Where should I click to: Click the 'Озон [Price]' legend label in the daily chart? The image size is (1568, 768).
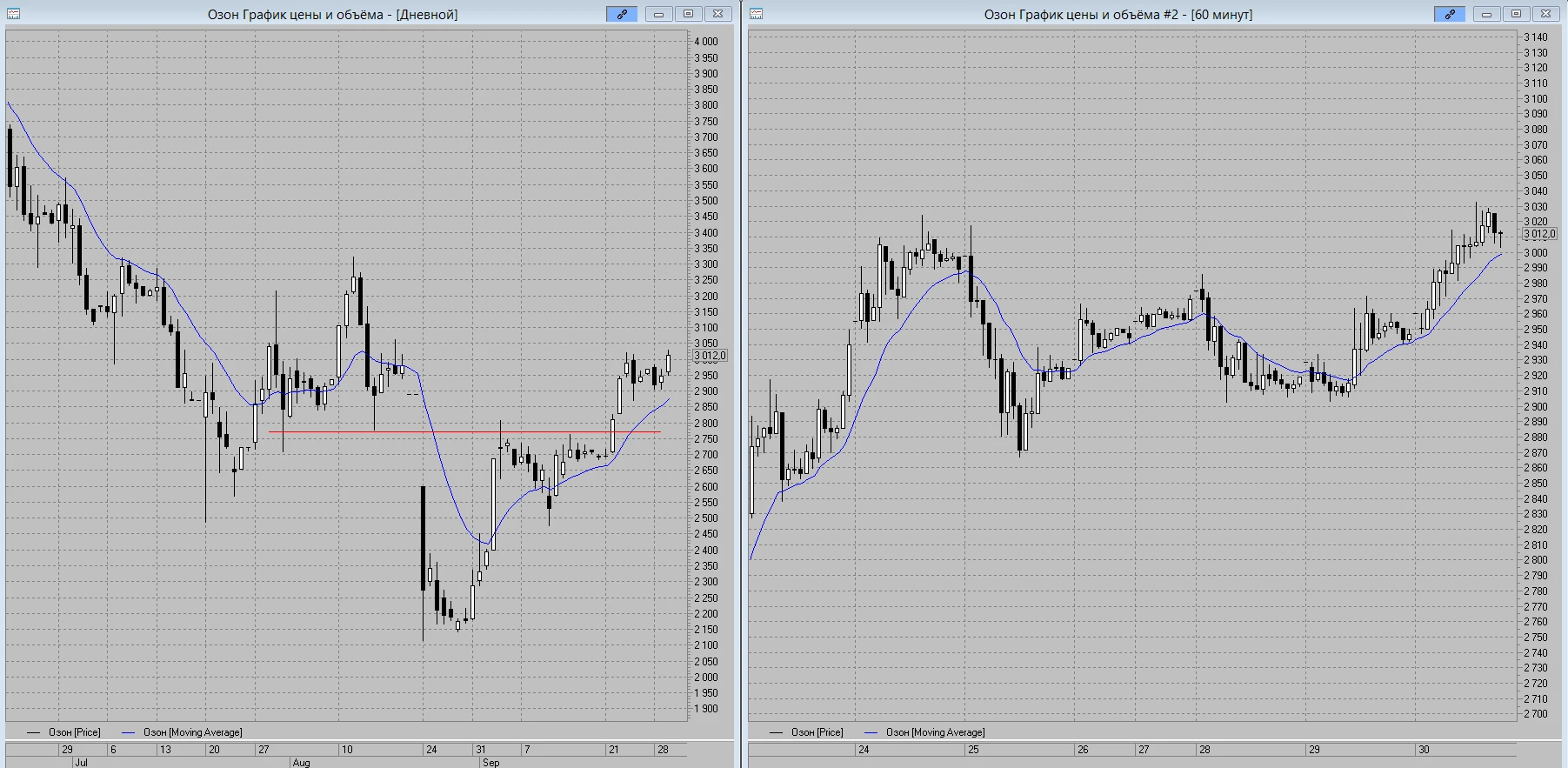pos(75,732)
